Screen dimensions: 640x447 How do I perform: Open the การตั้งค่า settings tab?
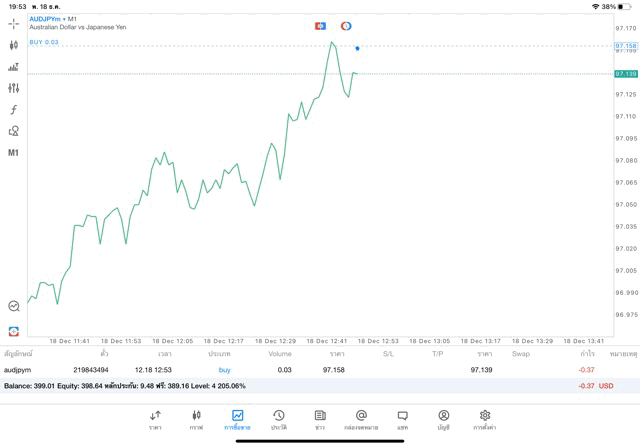[485, 420]
